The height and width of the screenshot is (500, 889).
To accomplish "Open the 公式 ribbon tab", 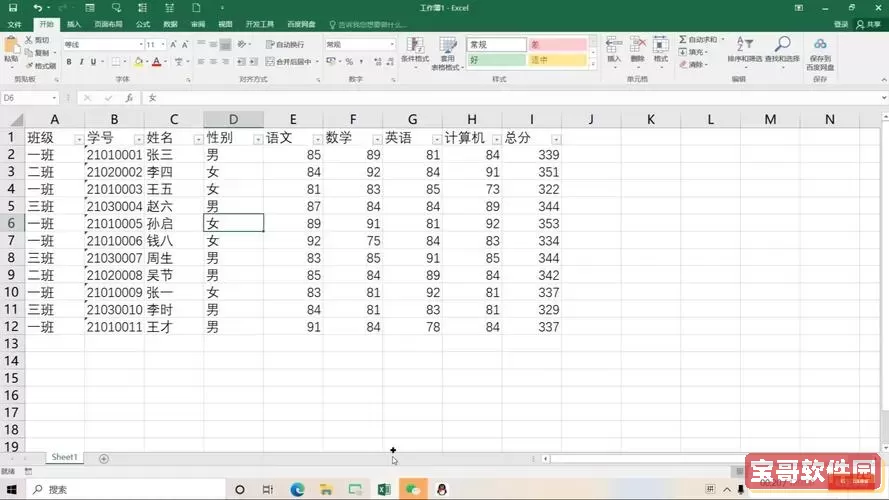I will click(143, 24).
